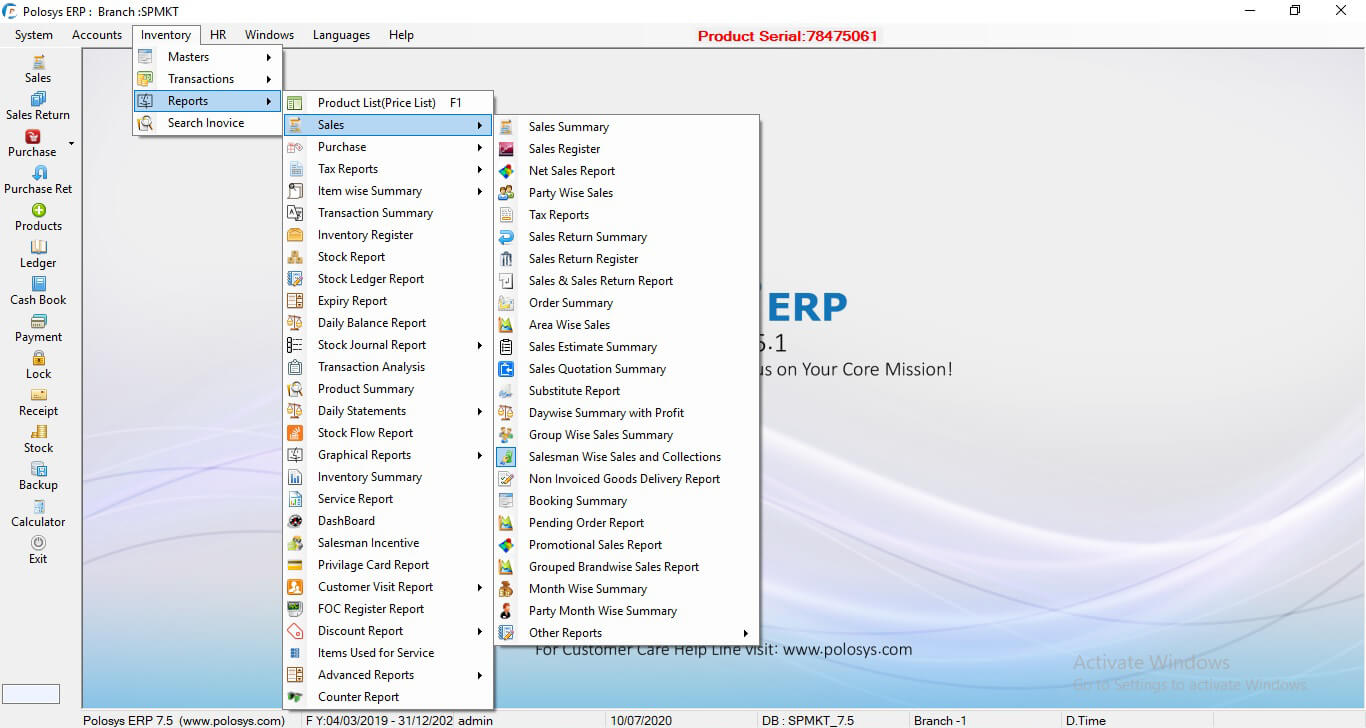The width and height of the screenshot is (1366, 728).
Task: Open Inventory Register report
Action: 389,235
